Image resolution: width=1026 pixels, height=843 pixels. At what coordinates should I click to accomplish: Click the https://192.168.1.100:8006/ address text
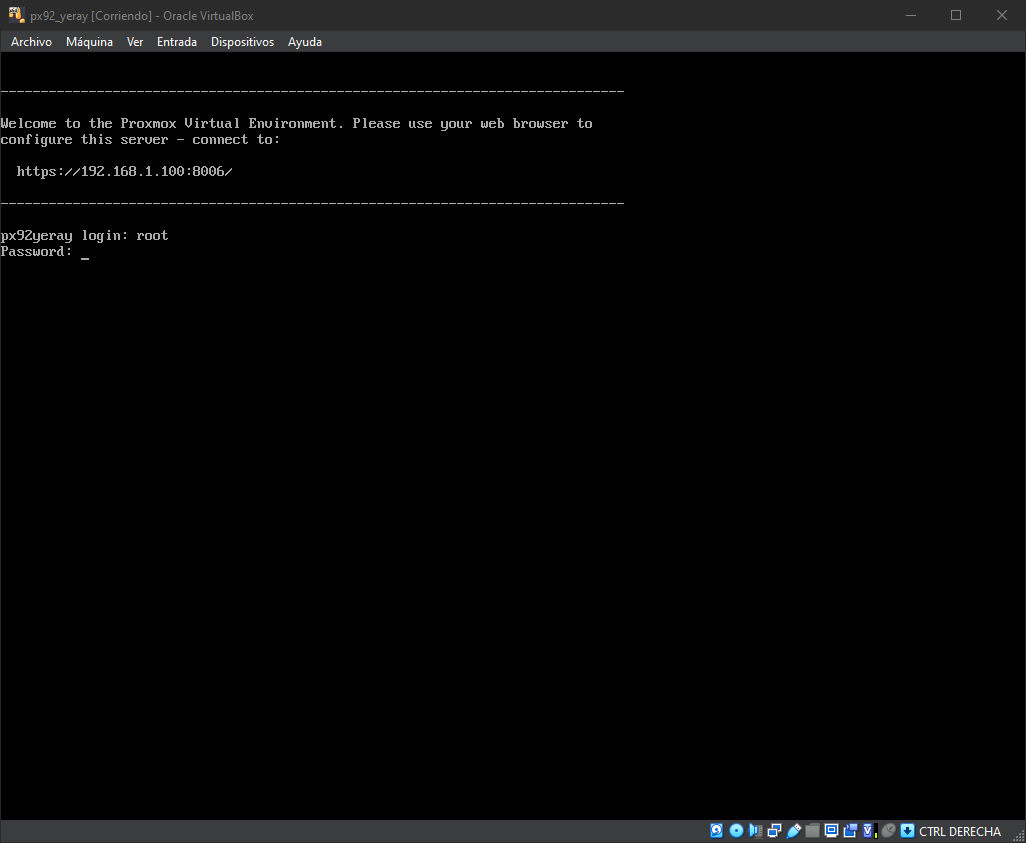(x=124, y=171)
